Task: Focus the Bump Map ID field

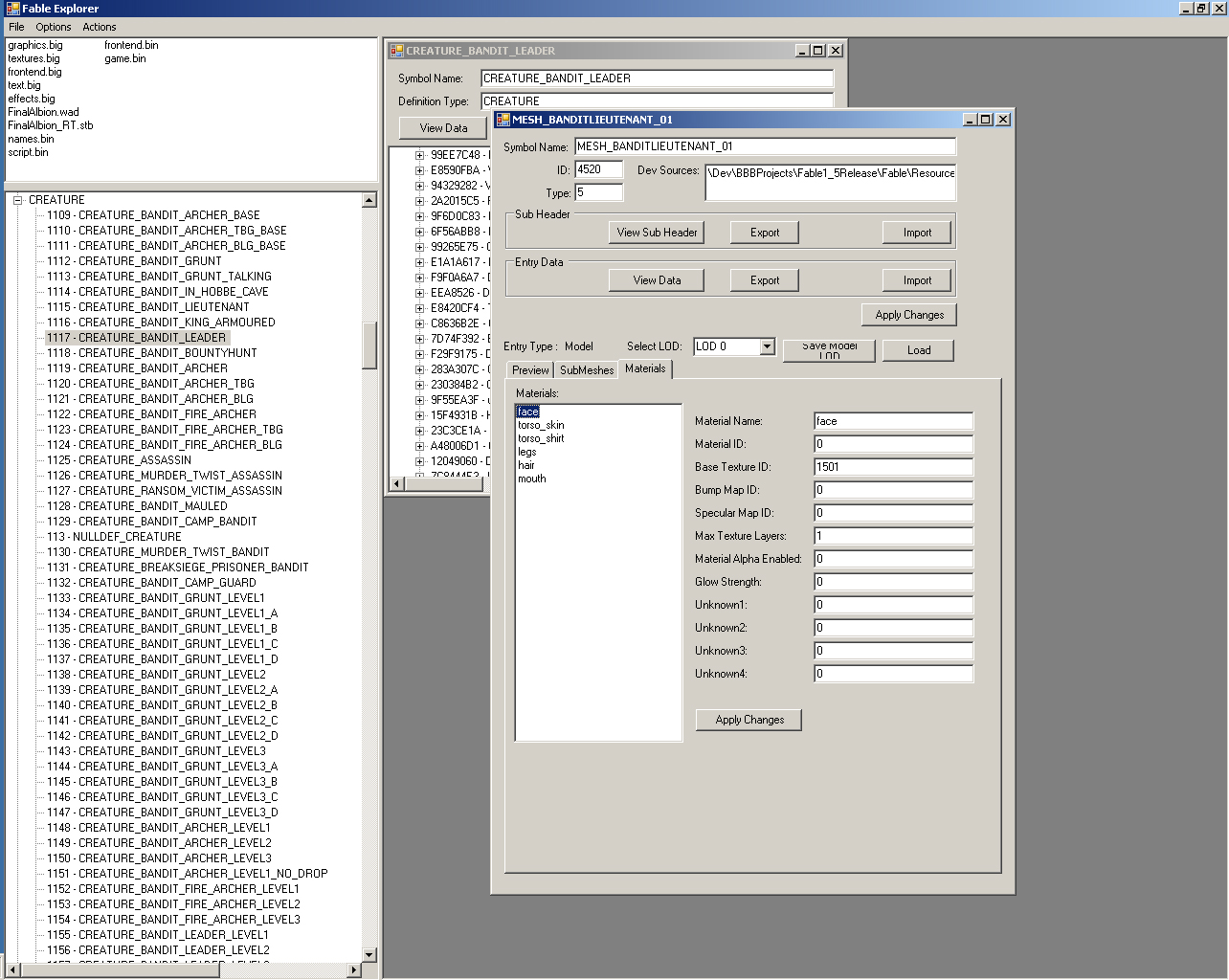Action: 893,490
